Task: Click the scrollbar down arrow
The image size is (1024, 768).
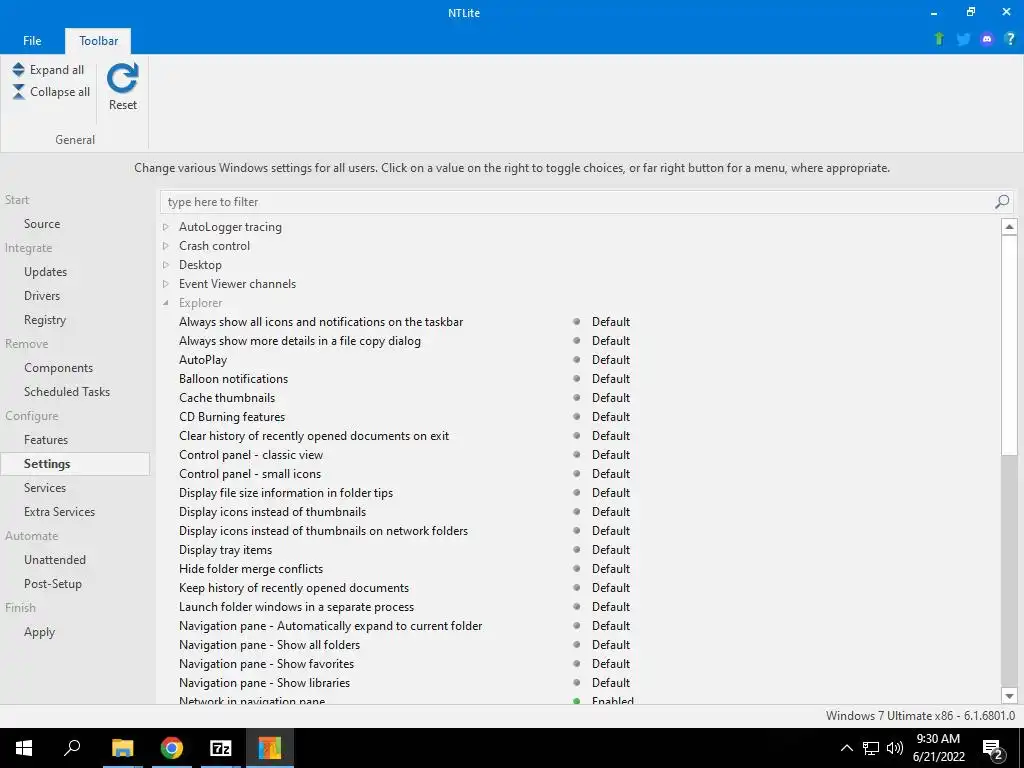Action: (1009, 696)
